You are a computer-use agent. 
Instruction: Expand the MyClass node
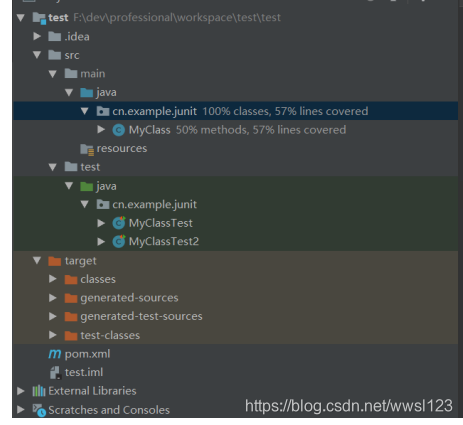(101, 129)
